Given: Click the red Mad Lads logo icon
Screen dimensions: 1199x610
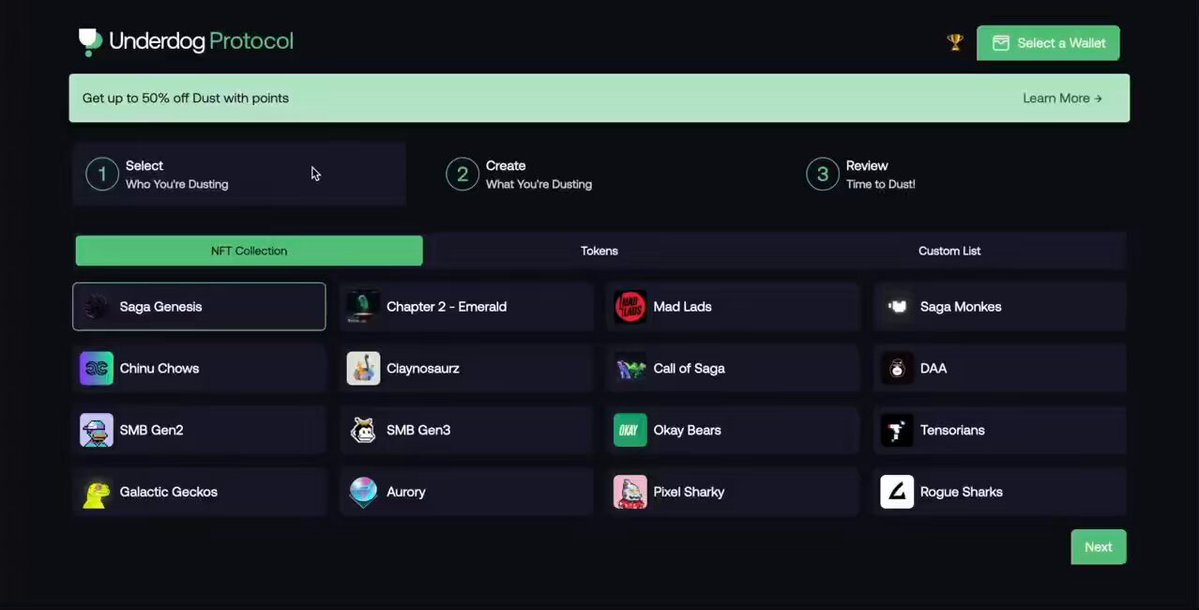Looking at the screenshot, I should [630, 307].
